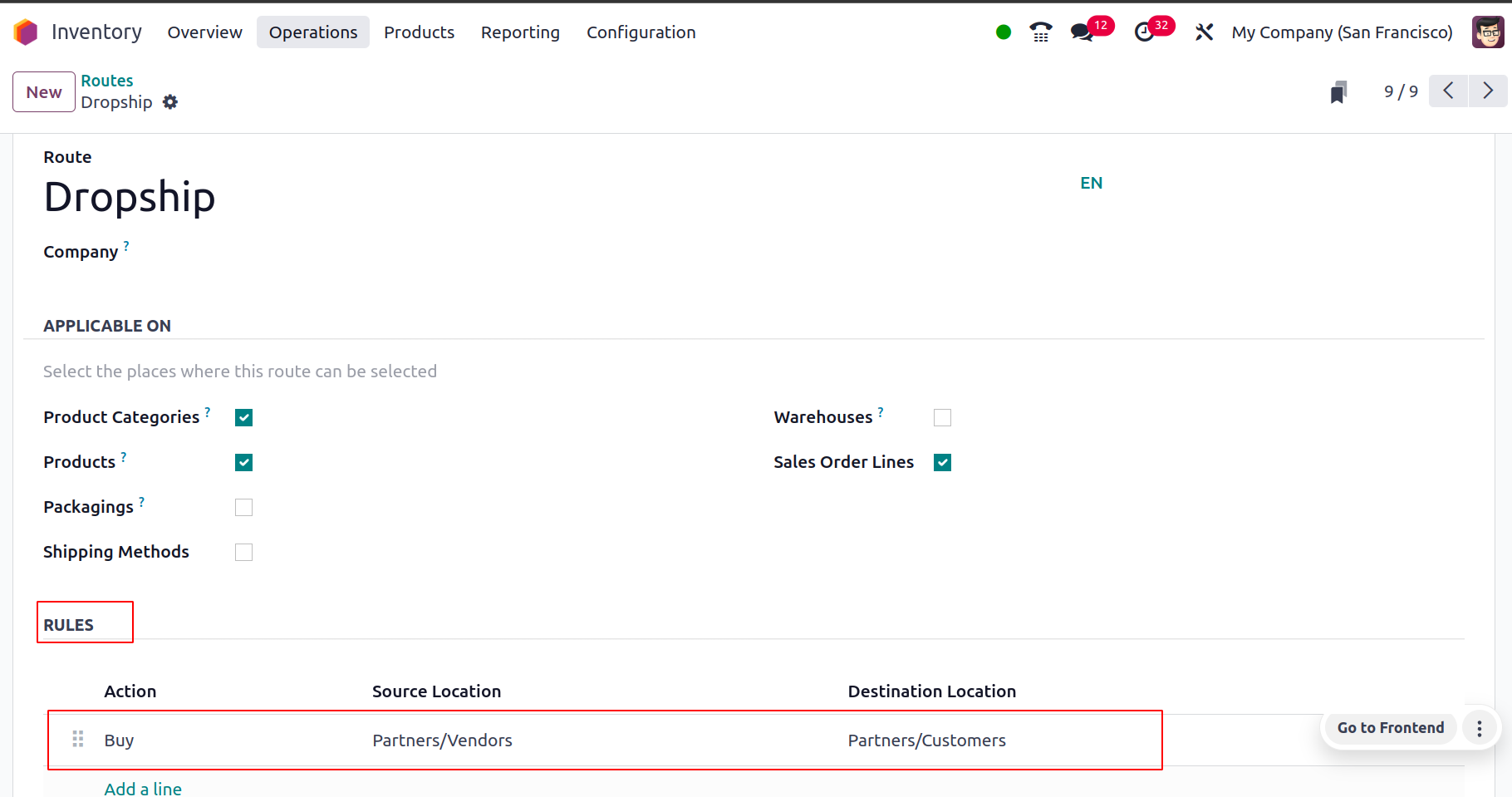Open the activities clock icon with 32 badge

pyautogui.click(x=1145, y=32)
